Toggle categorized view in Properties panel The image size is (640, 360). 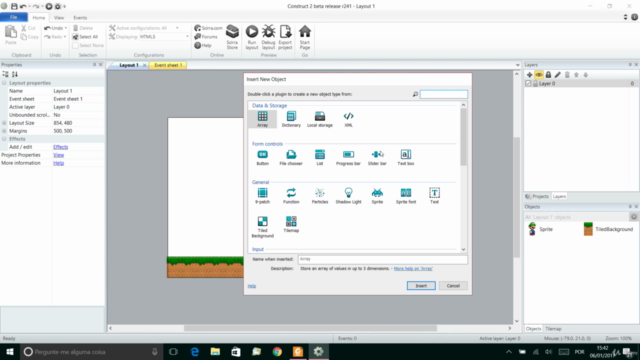tap(5, 74)
